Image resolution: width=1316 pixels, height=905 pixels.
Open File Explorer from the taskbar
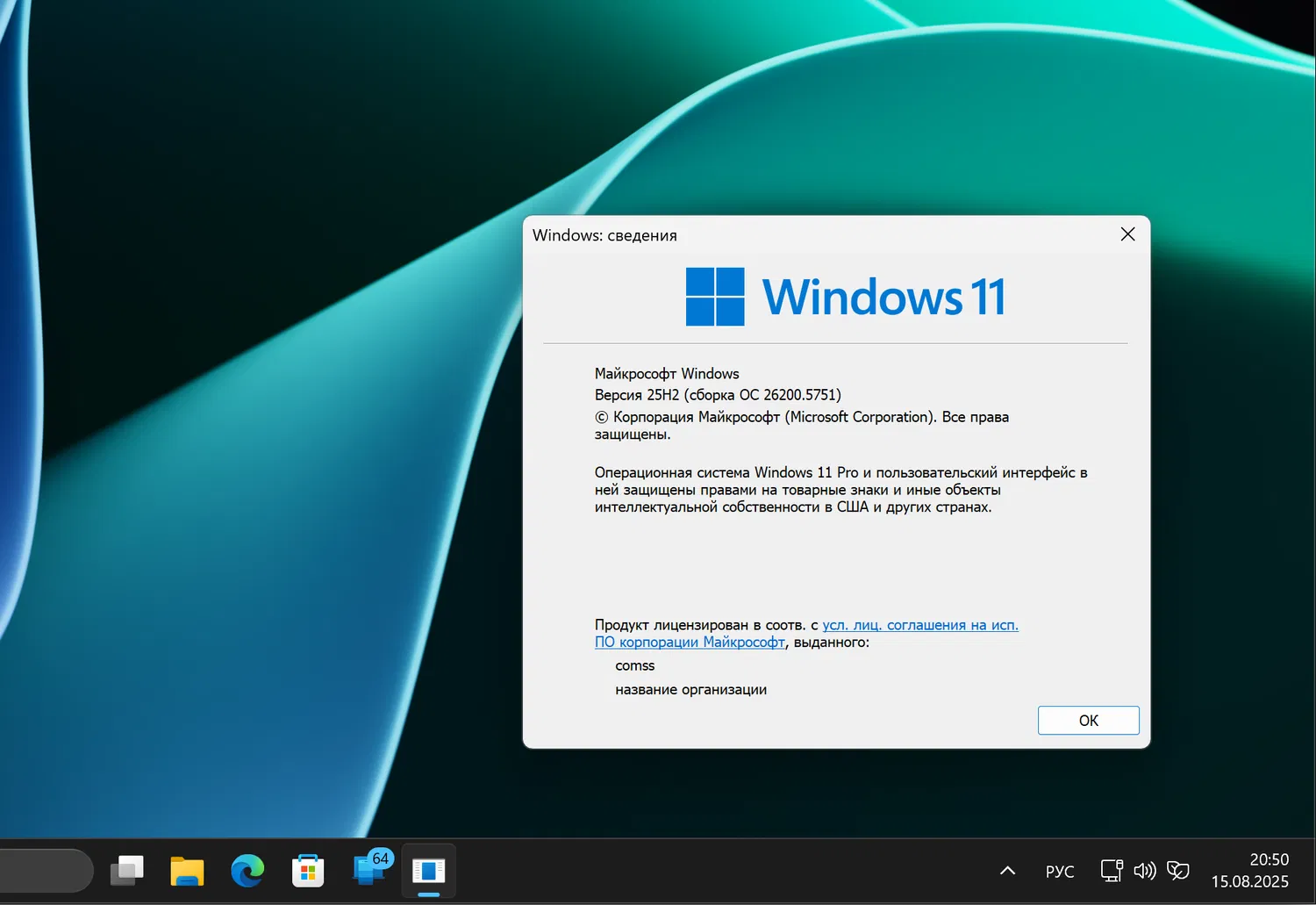pyautogui.click(x=187, y=870)
